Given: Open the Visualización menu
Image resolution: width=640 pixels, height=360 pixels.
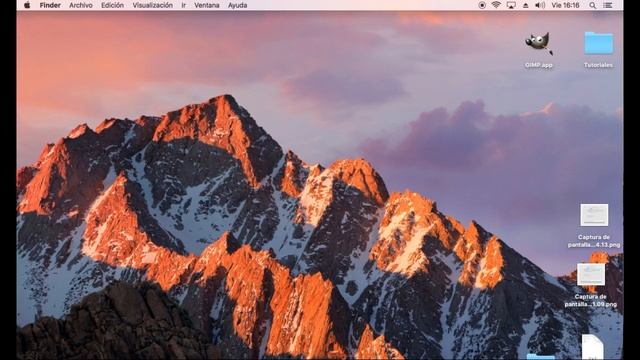Looking at the screenshot, I should 153,5.
